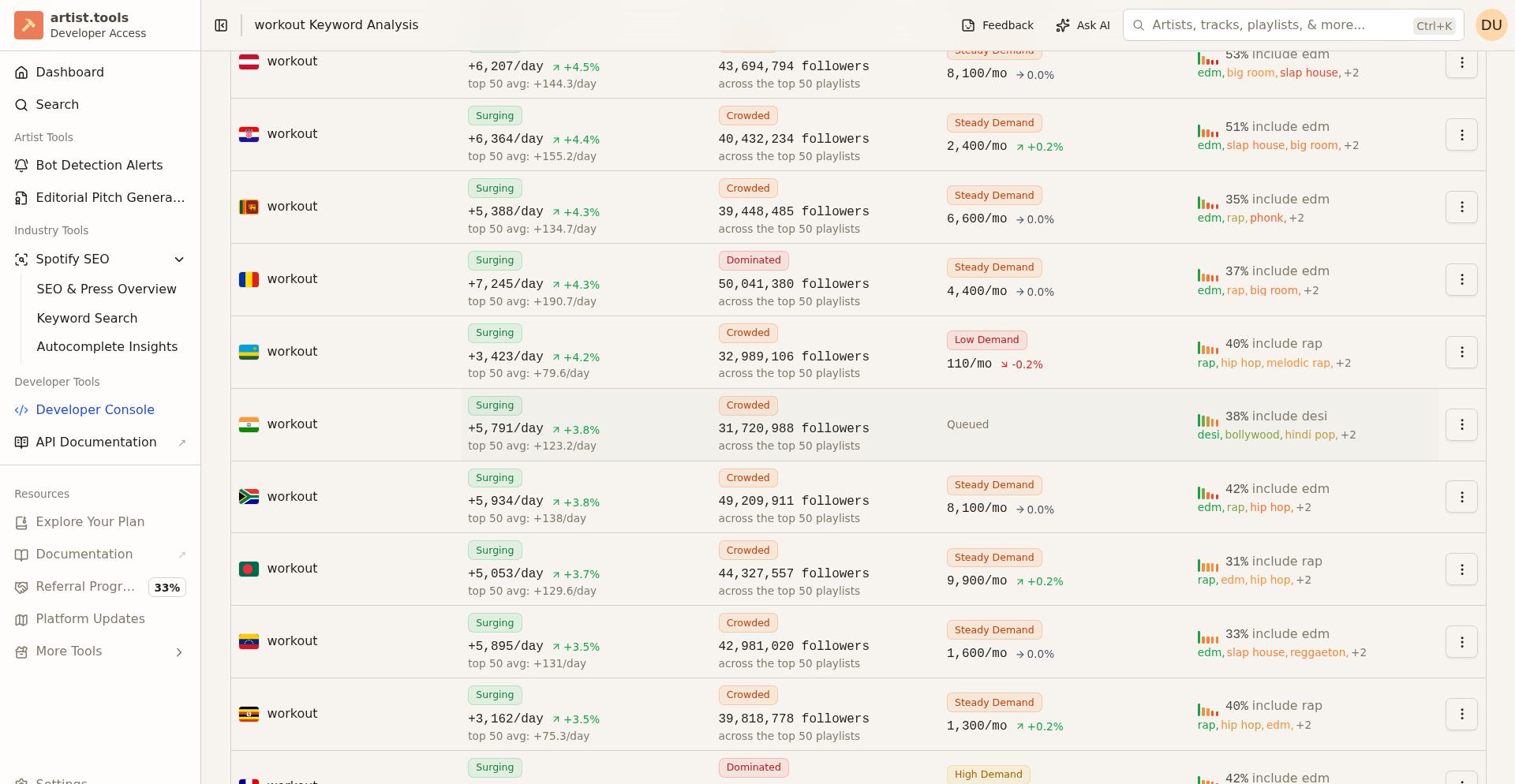
Task: Open row menu for 39,448,485 followers row
Action: pyautogui.click(x=1461, y=207)
